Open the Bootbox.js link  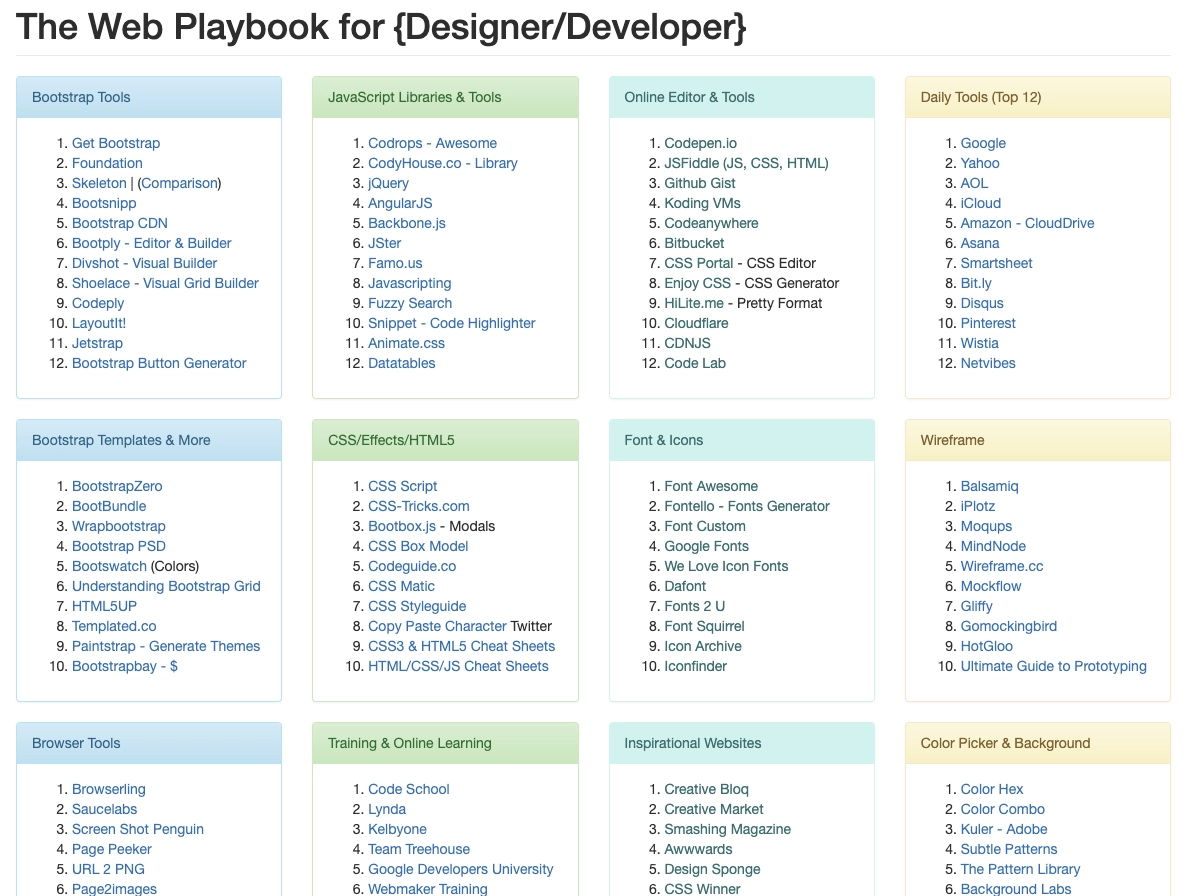tap(401, 526)
